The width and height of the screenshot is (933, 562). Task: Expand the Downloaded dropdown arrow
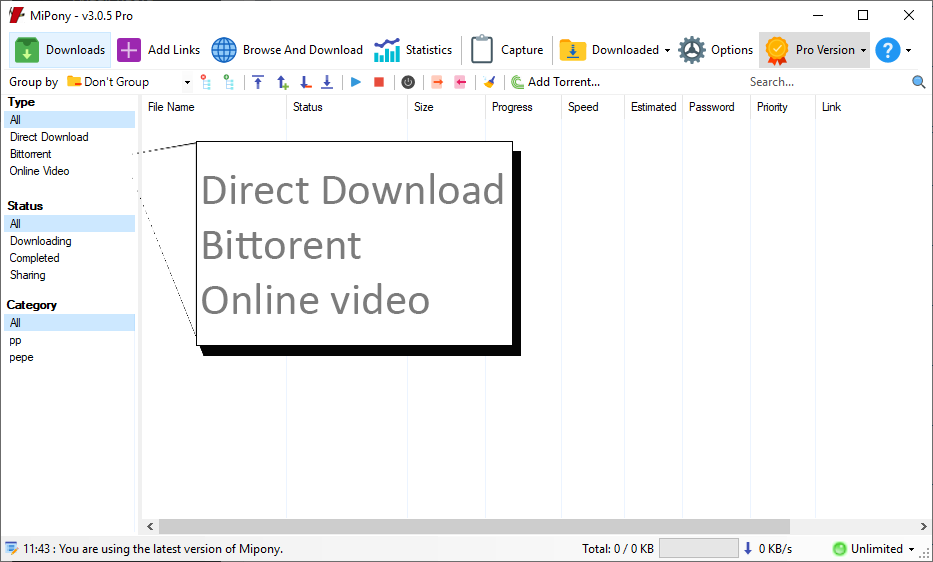click(x=667, y=51)
